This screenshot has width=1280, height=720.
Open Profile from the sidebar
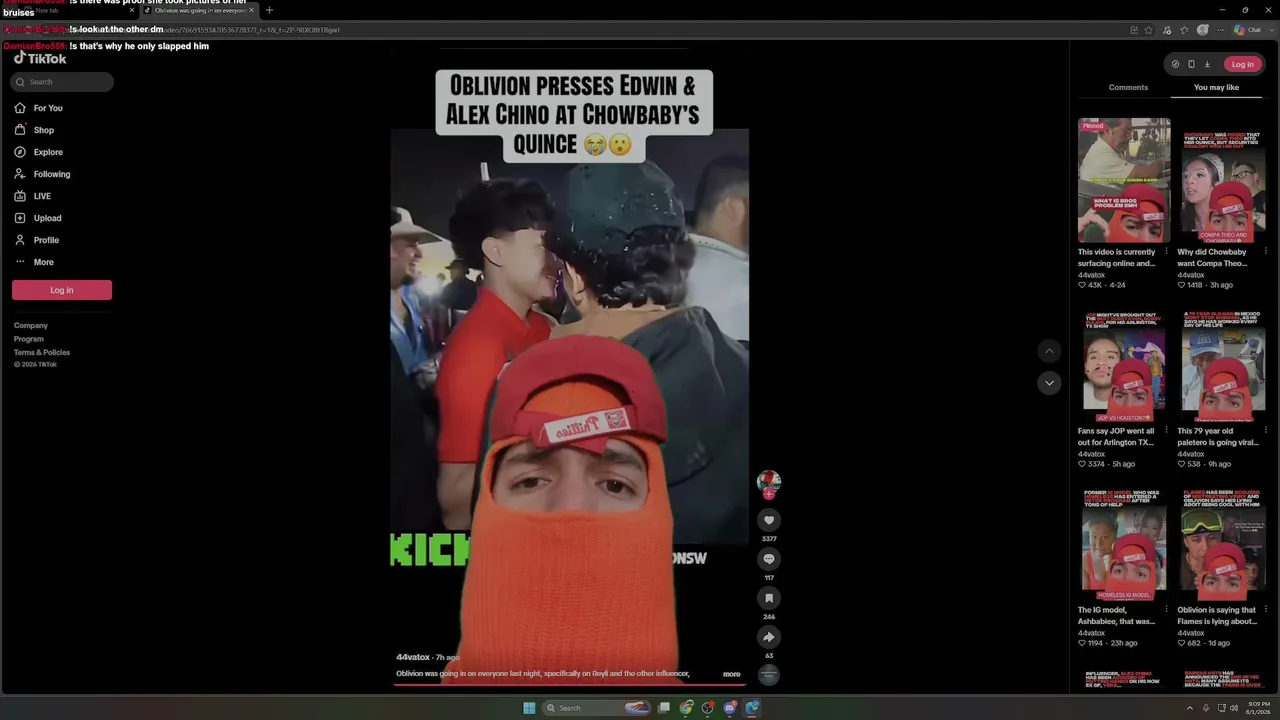point(37,240)
